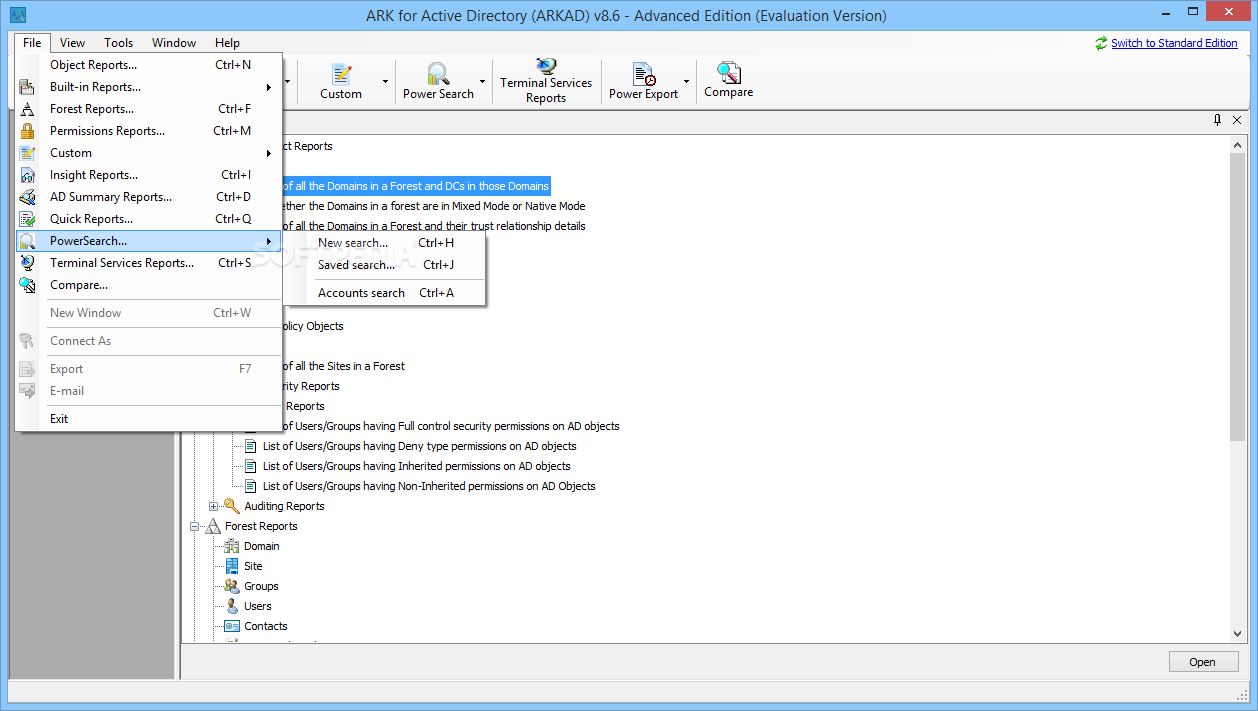Click the Power Search toolbar magnifier icon
The height and width of the screenshot is (711, 1258).
[438, 73]
